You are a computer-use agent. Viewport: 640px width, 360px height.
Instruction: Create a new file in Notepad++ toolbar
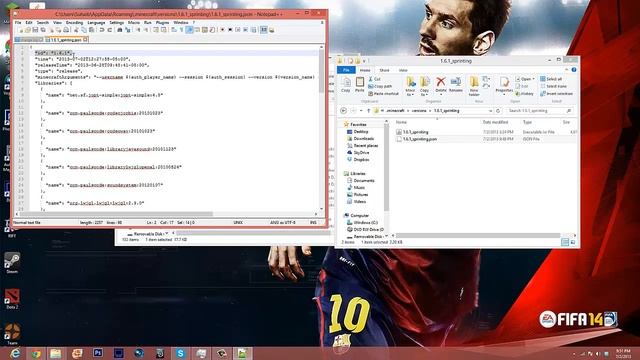[21, 30]
